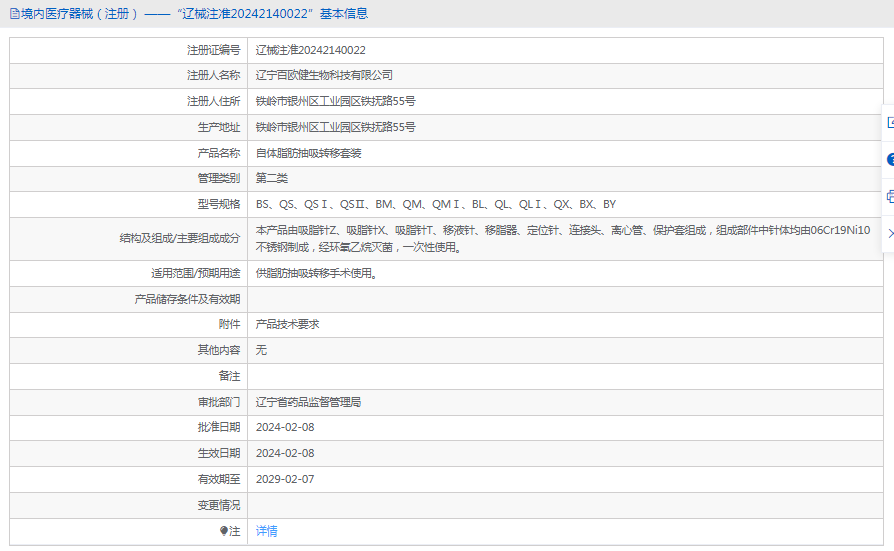Screen dimensions: 894x551
Task: Click address value in 生产地址 row
Action: [x=335, y=127]
